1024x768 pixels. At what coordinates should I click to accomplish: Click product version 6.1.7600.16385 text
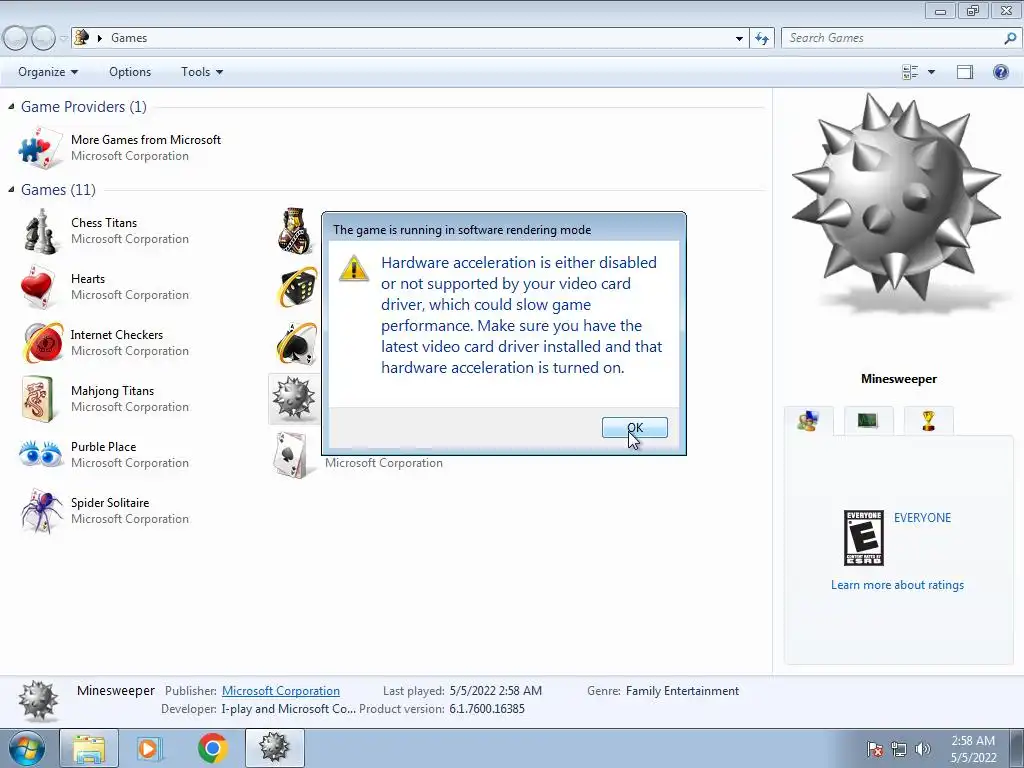click(x=487, y=709)
